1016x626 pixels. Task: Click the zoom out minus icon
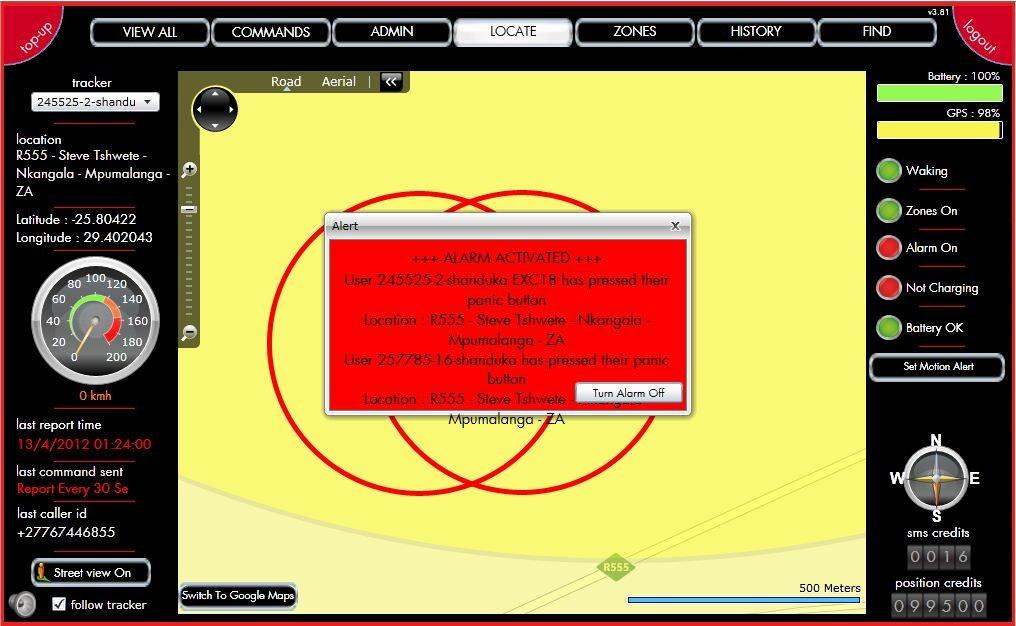pyautogui.click(x=190, y=332)
